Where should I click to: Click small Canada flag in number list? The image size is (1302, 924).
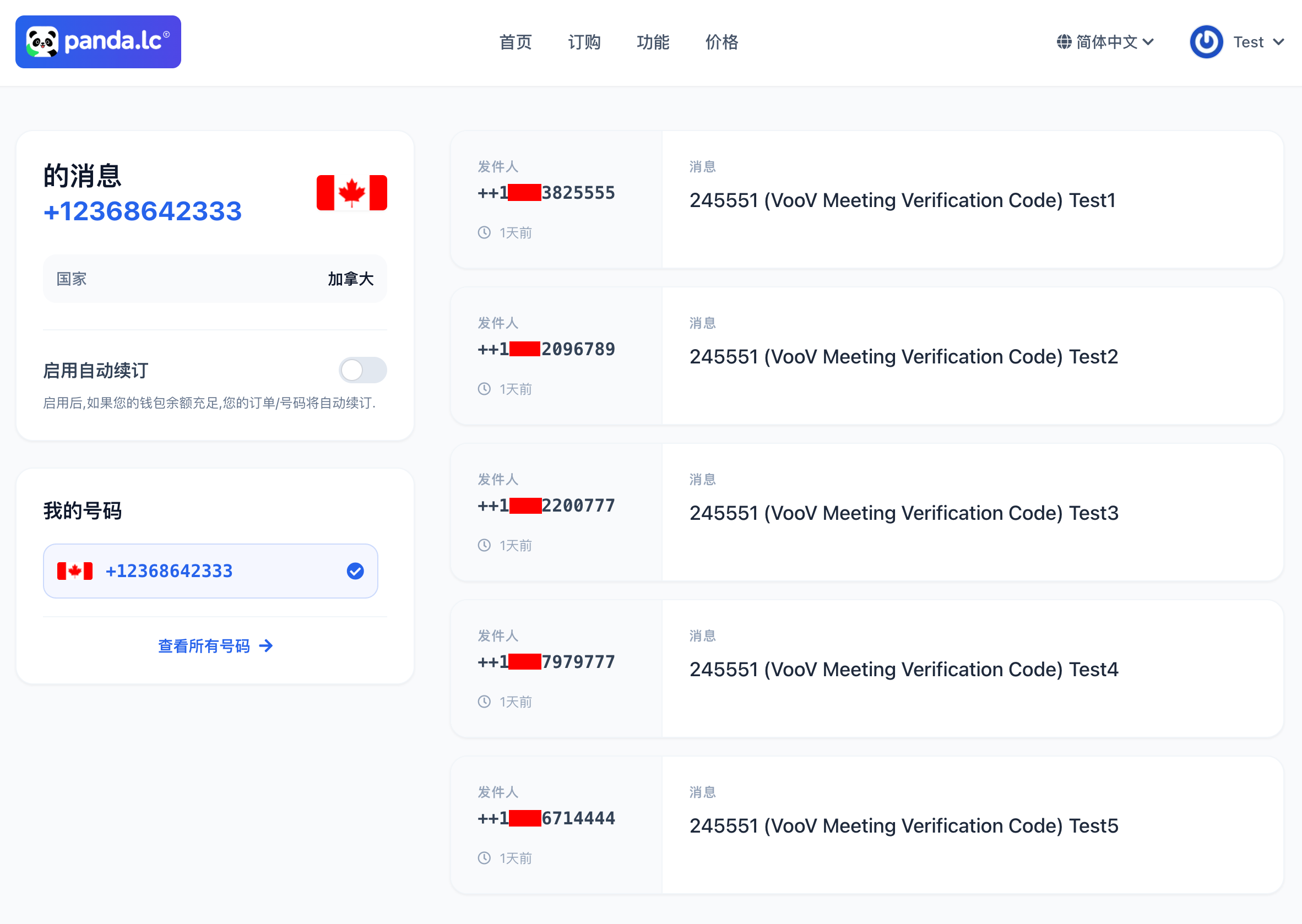click(x=74, y=570)
